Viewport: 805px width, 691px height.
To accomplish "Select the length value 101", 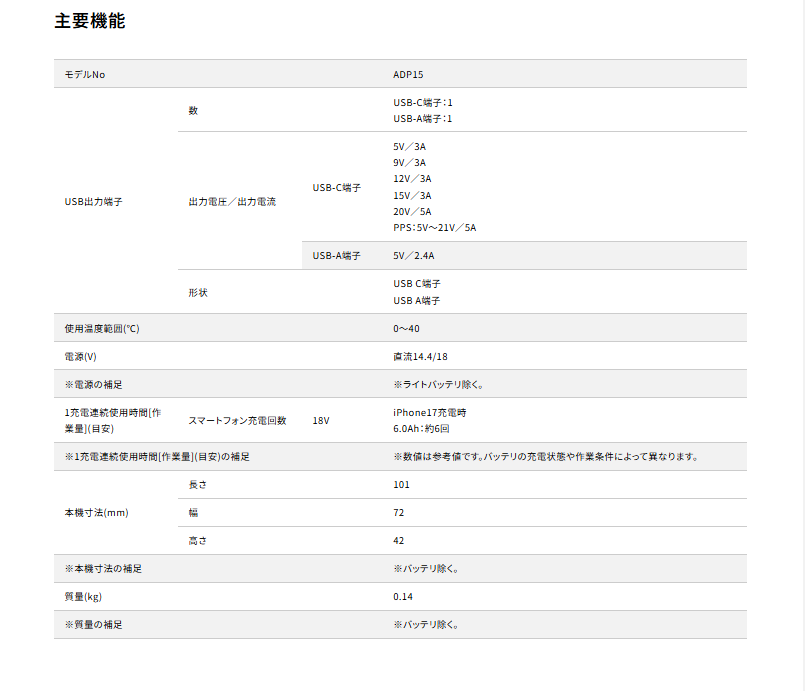I will click(x=402, y=484).
